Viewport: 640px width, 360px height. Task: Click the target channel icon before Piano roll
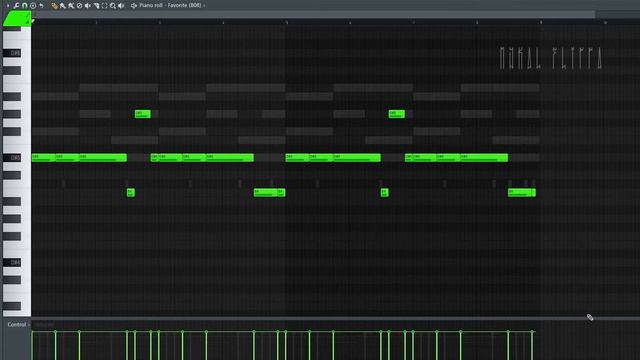pyautogui.click(x=134, y=6)
